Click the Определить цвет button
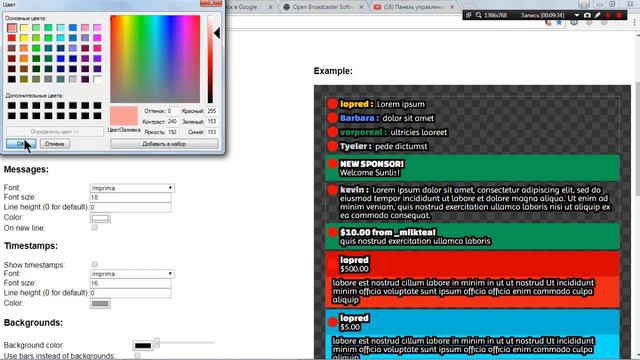 click(54, 132)
